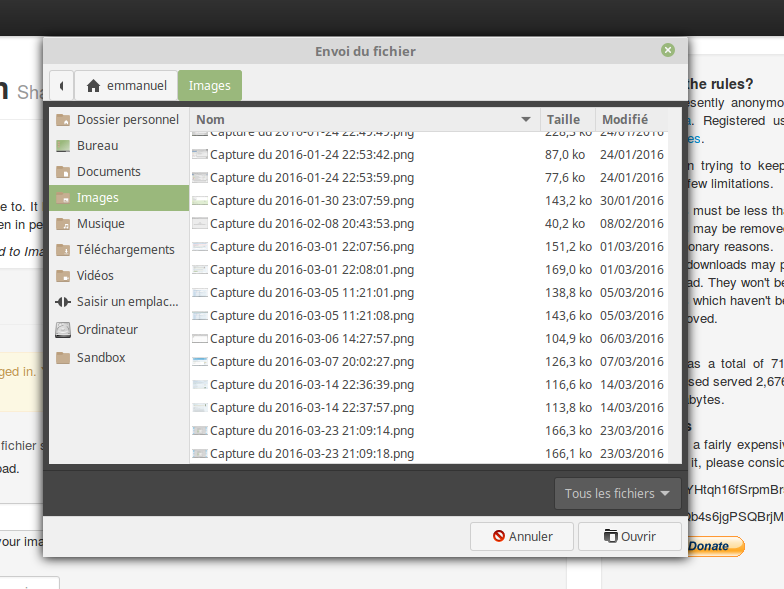This screenshot has width=784, height=589.
Task: Select Images in places sidebar
Action: 119,198
